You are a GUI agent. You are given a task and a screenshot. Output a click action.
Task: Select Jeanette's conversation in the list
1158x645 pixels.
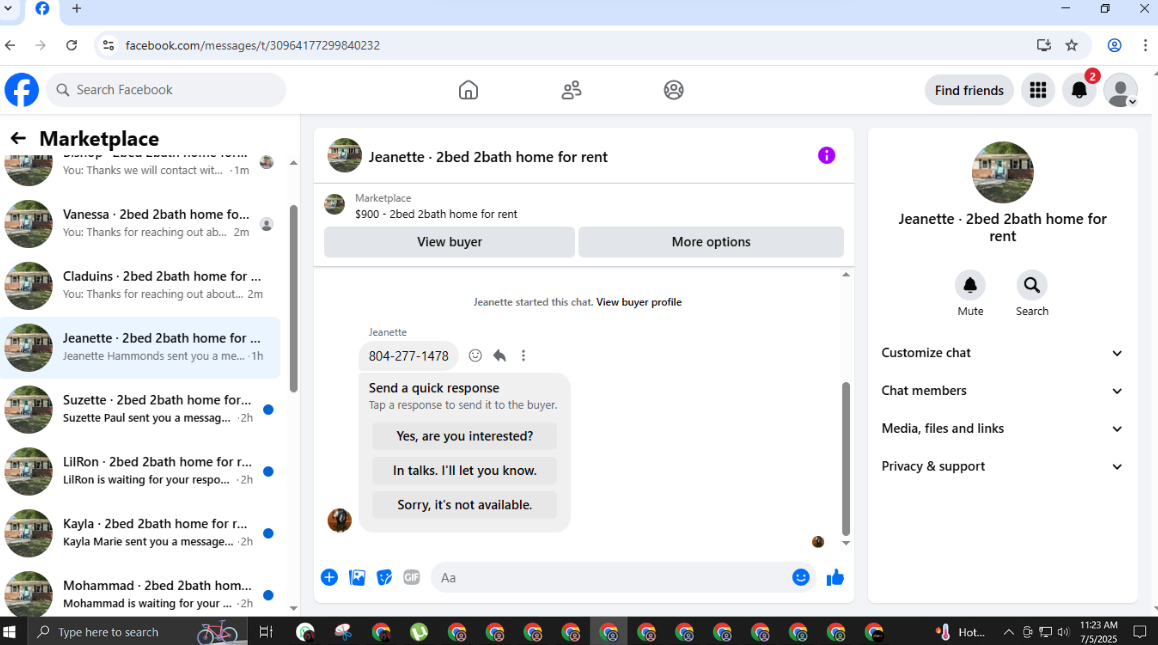click(140, 347)
